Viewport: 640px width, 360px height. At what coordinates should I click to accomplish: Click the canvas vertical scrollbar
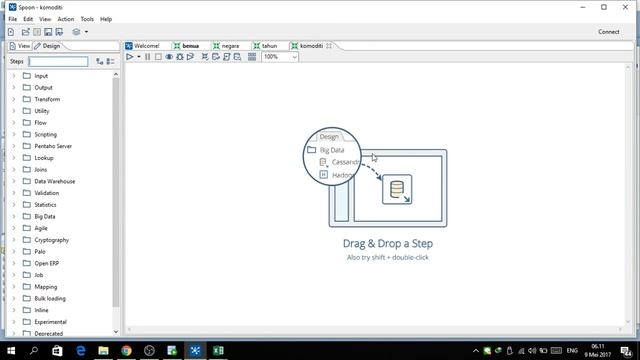click(628, 194)
